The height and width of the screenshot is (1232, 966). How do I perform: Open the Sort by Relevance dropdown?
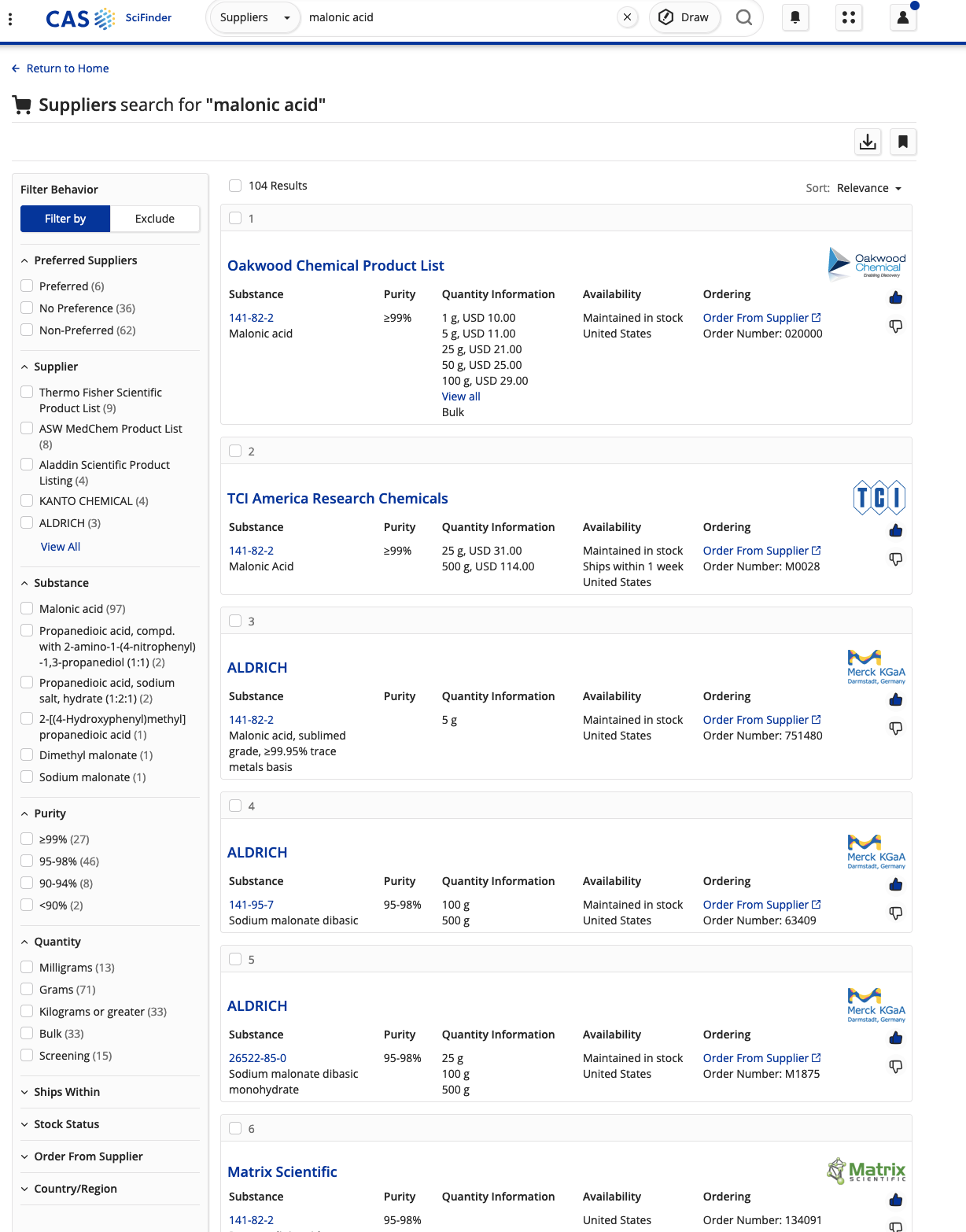(868, 188)
